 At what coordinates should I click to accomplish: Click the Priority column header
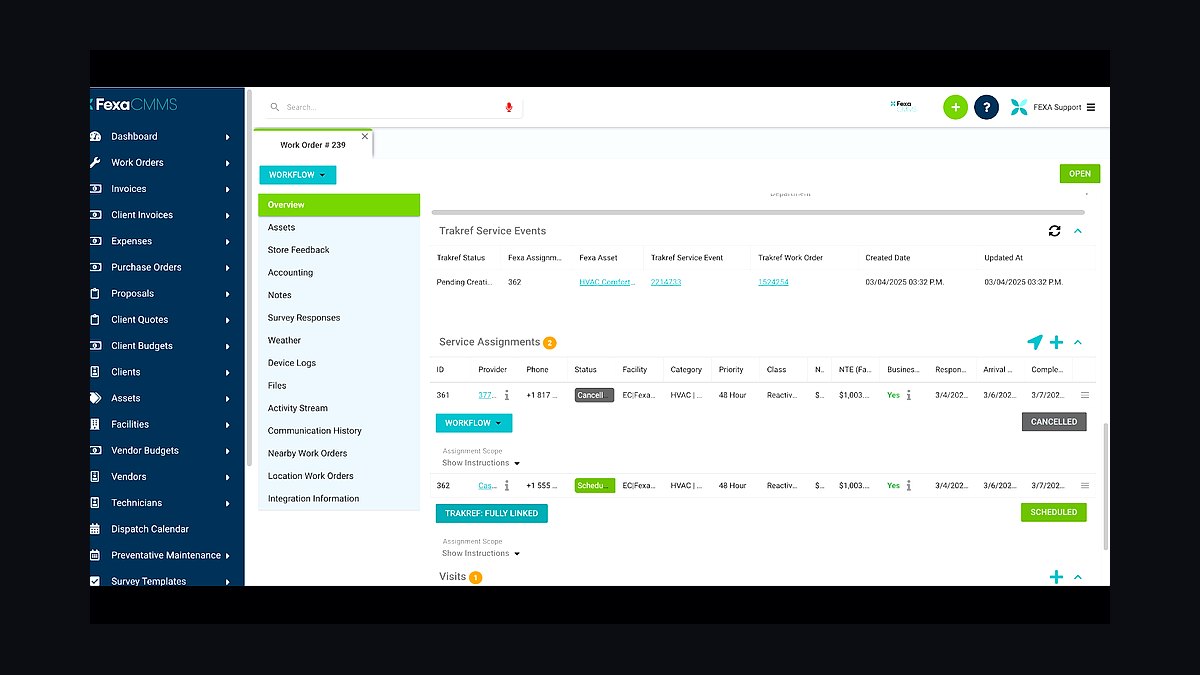[x=731, y=369]
